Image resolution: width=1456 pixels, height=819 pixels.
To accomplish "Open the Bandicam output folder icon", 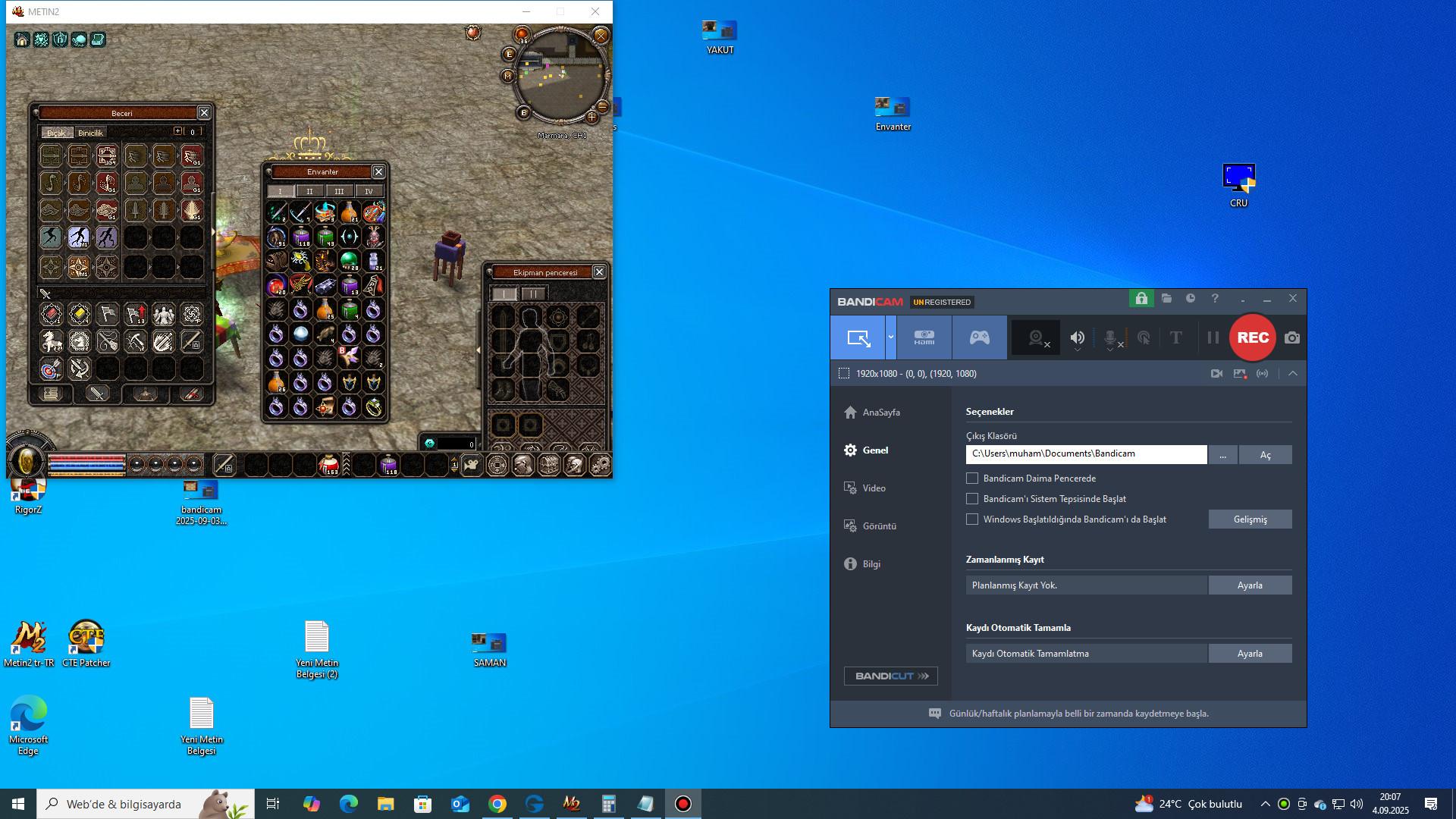I will coord(1166,299).
